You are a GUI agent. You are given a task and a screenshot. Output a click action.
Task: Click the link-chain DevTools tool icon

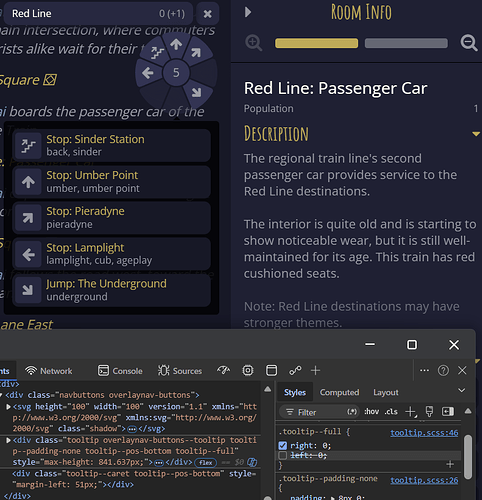click(295, 370)
